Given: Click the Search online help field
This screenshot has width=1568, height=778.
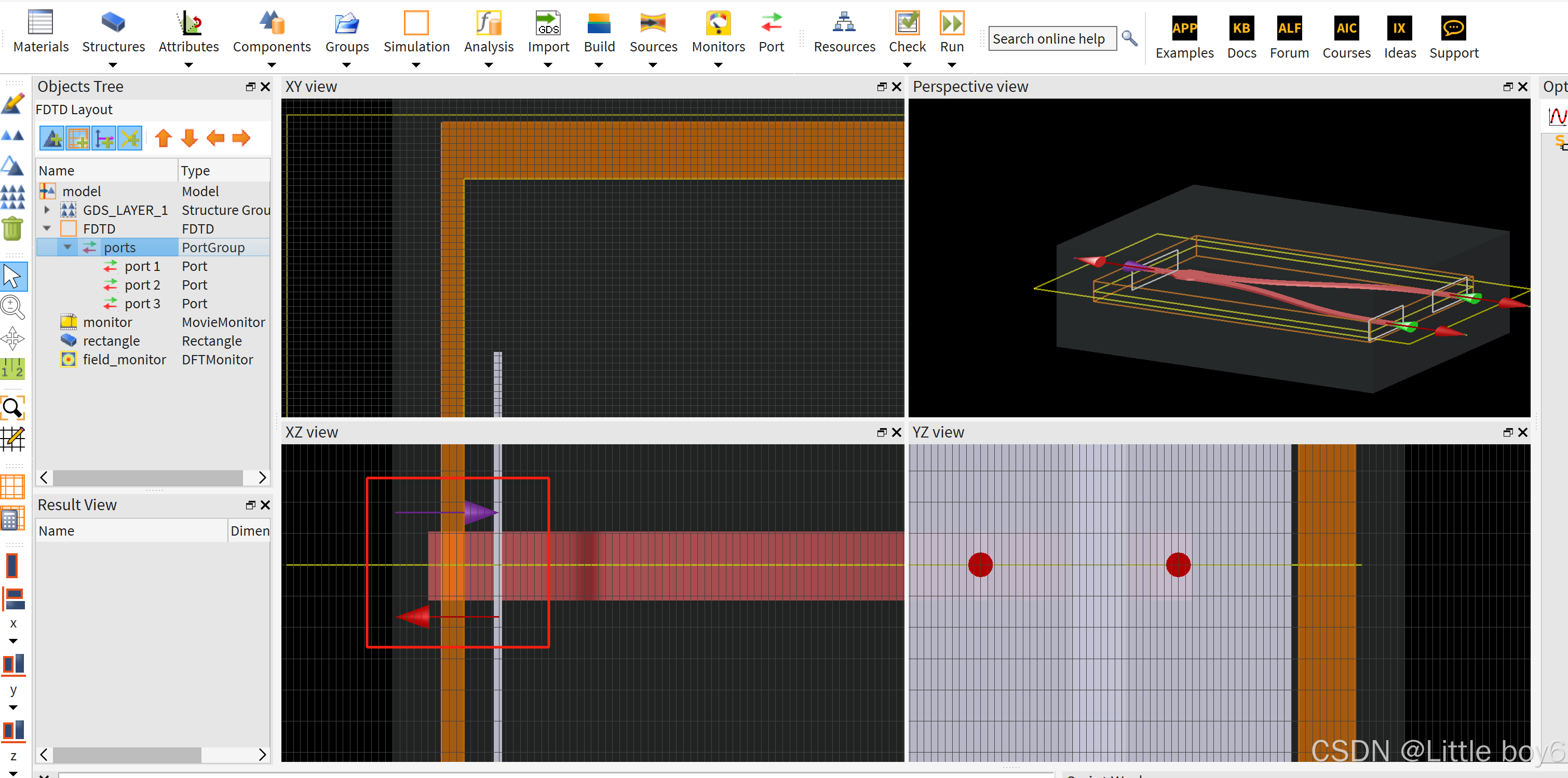Looking at the screenshot, I should pos(1052,39).
